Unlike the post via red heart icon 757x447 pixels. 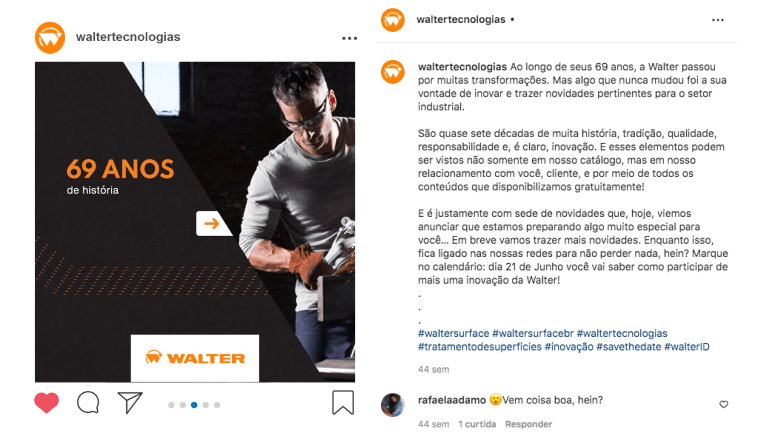pyautogui.click(x=46, y=403)
